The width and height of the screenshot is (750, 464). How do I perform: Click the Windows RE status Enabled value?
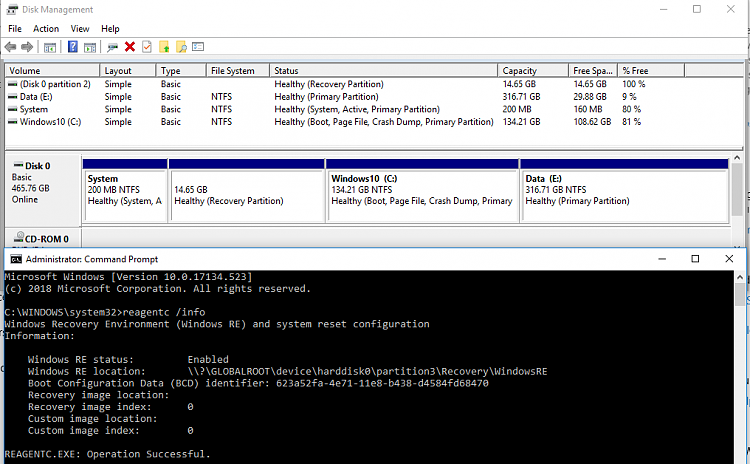208,359
